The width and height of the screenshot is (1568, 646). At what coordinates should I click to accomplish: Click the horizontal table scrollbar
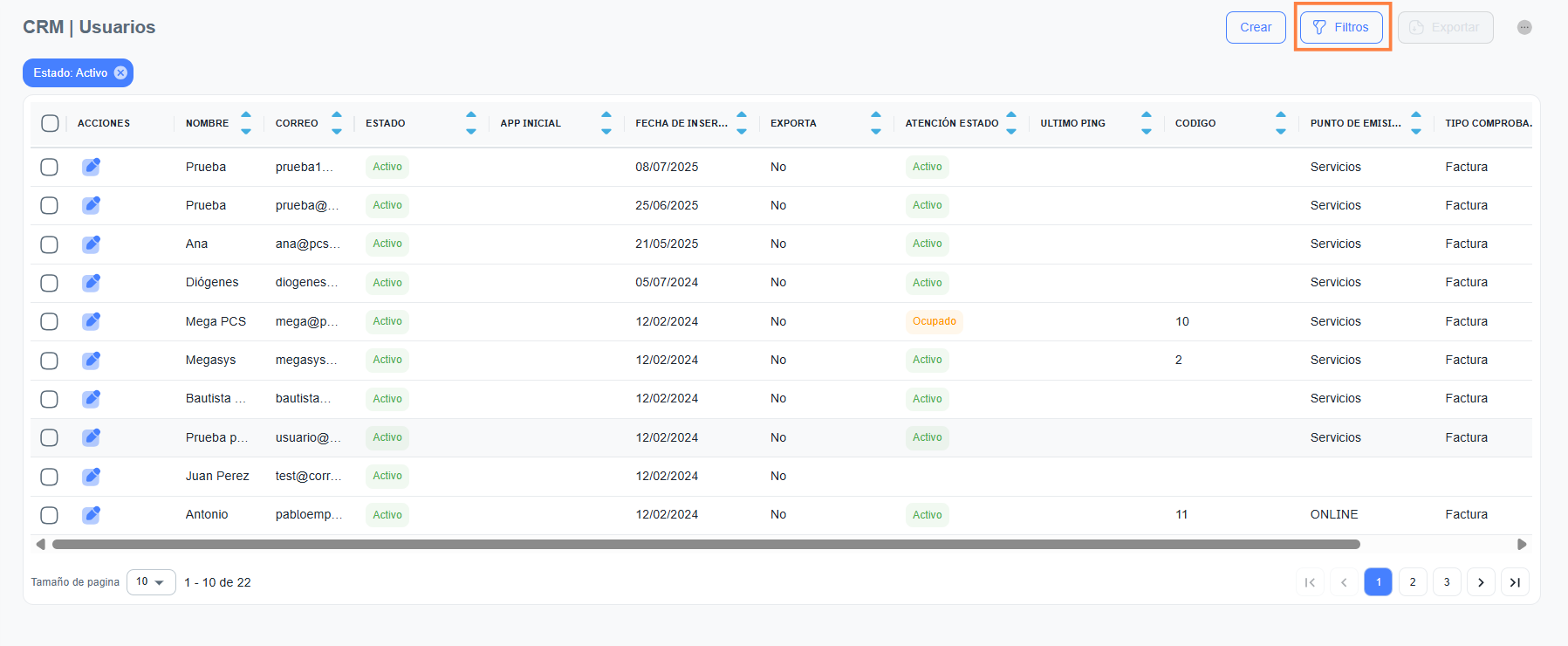[705, 545]
